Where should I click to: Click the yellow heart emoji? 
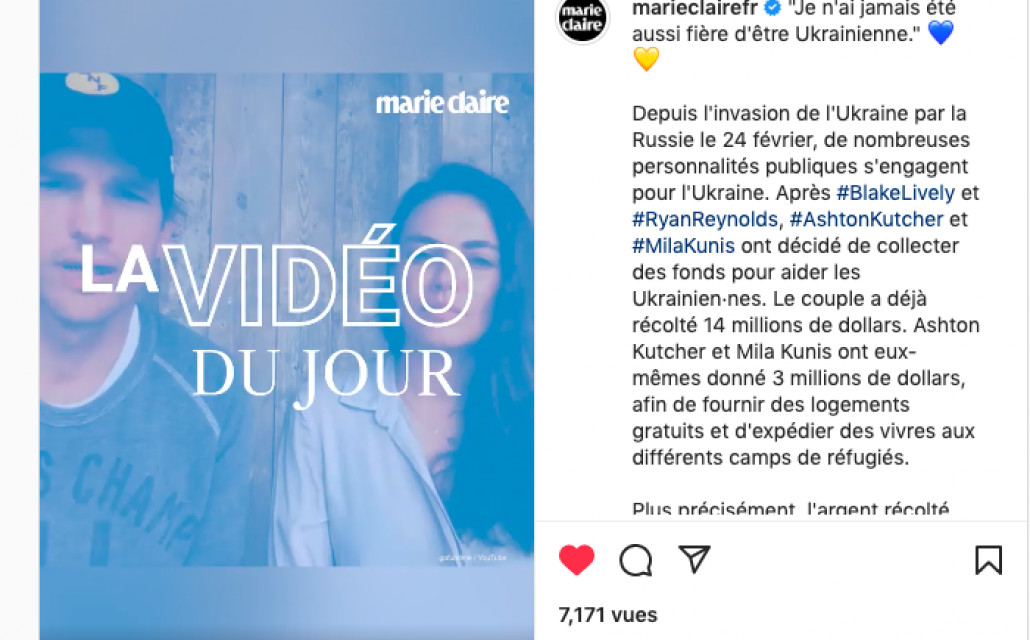[646, 59]
